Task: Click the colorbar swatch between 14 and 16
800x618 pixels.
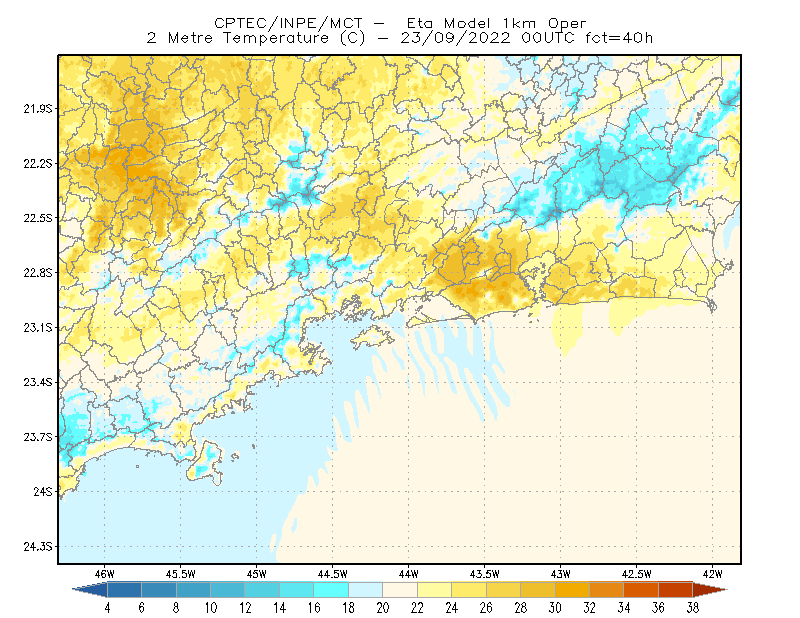Action: [x=296, y=590]
